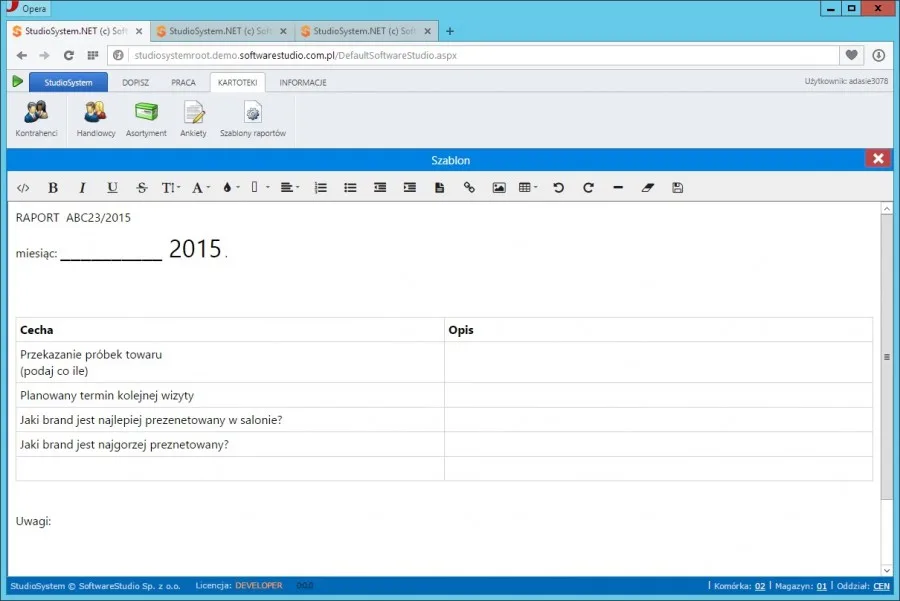Viewport: 900px width, 601px height.
Task: Decrease the paragraph indent
Action: tap(380, 188)
